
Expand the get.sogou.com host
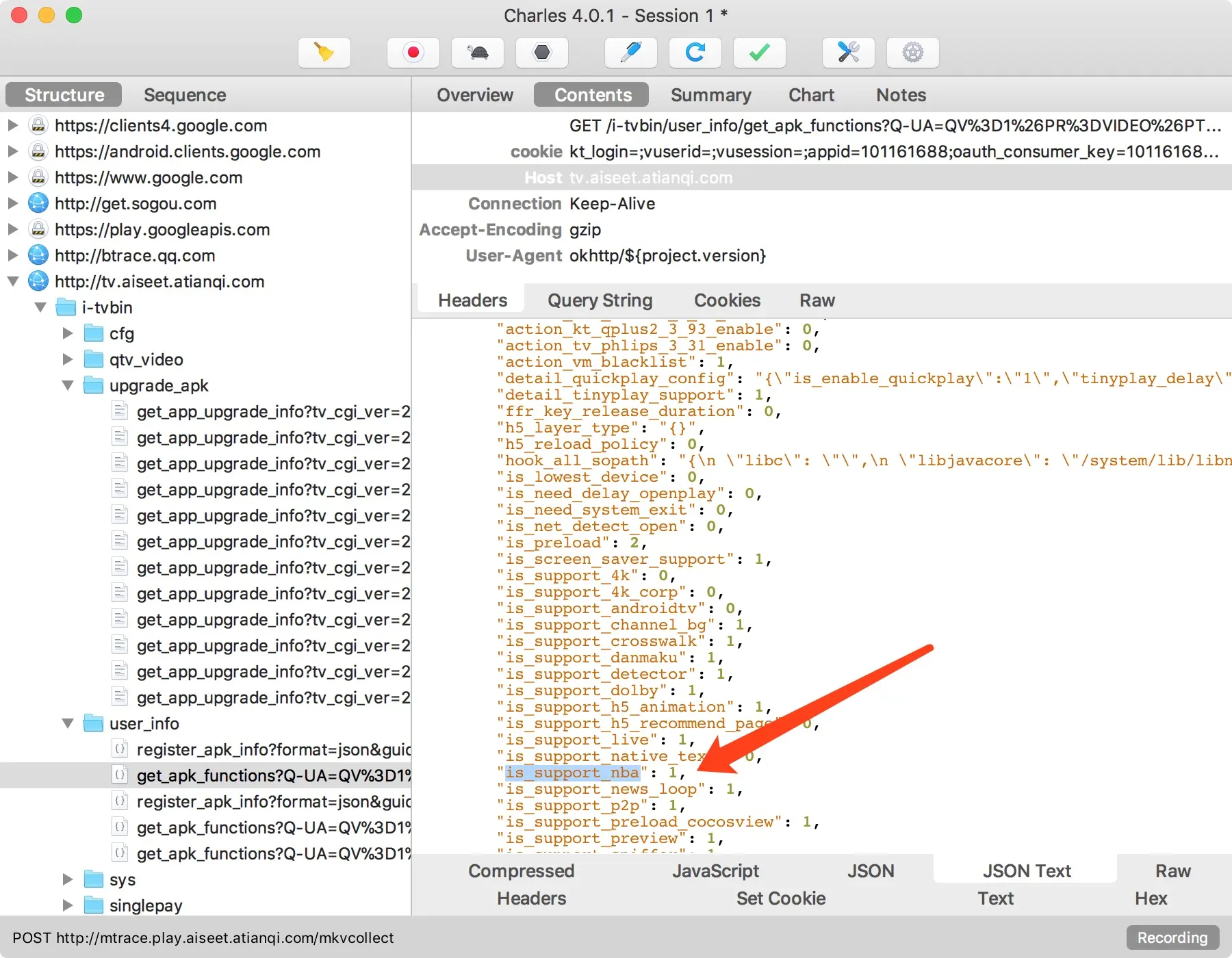[13, 203]
